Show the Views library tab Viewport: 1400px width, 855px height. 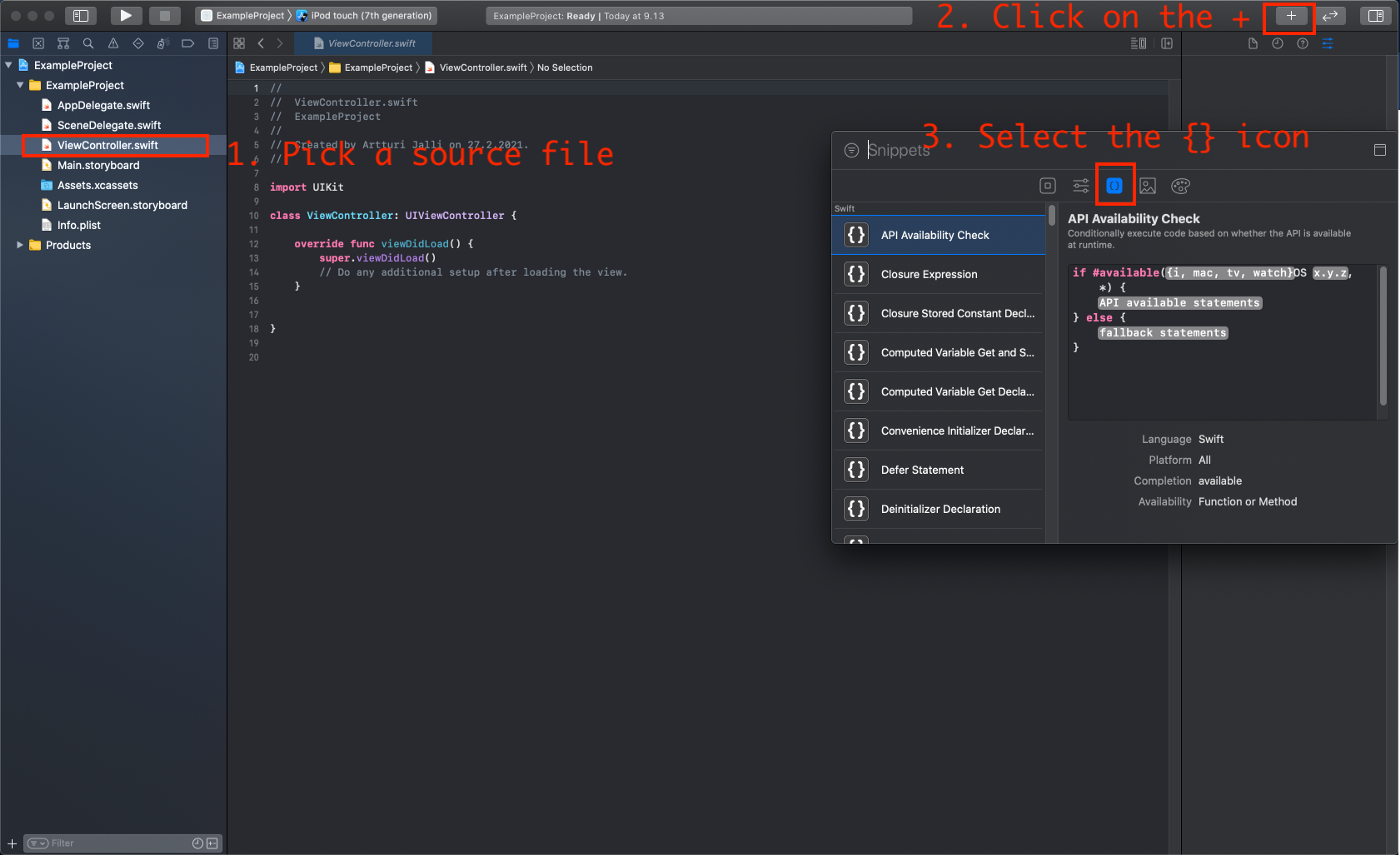click(1048, 185)
